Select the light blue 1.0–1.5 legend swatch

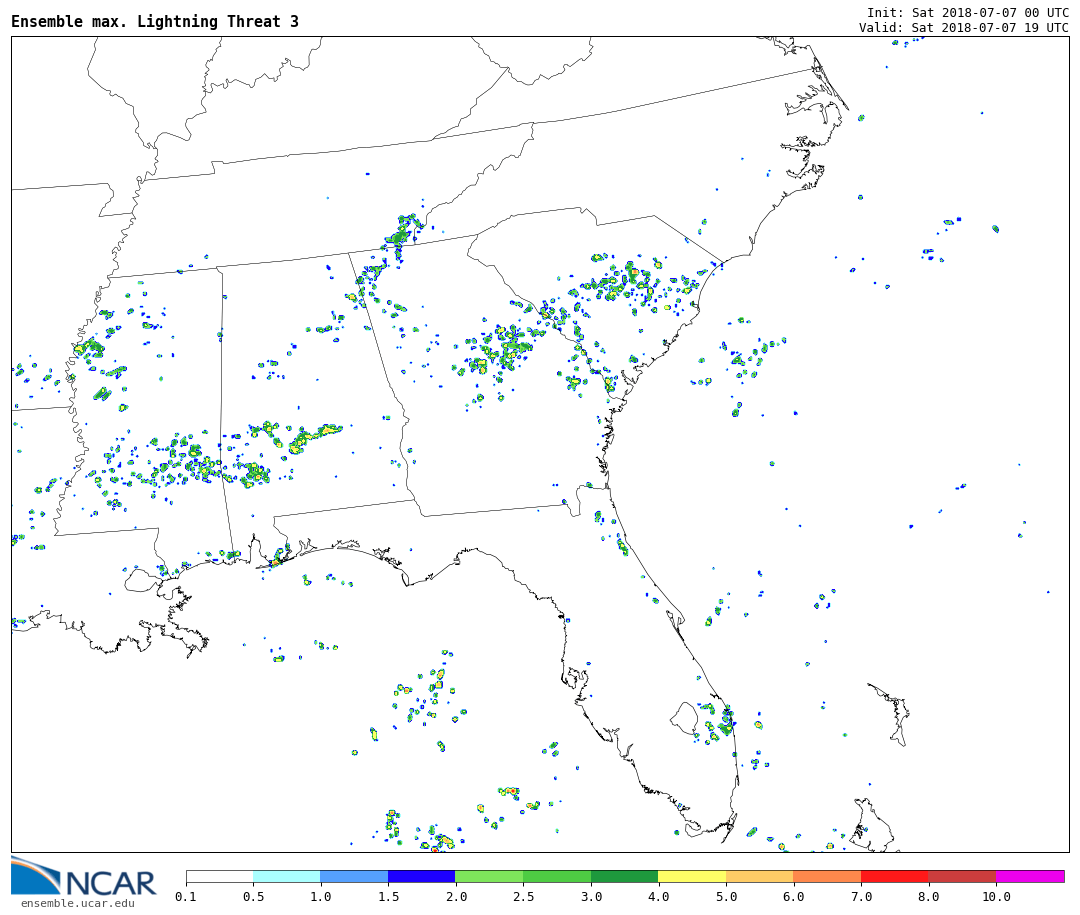point(354,876)
